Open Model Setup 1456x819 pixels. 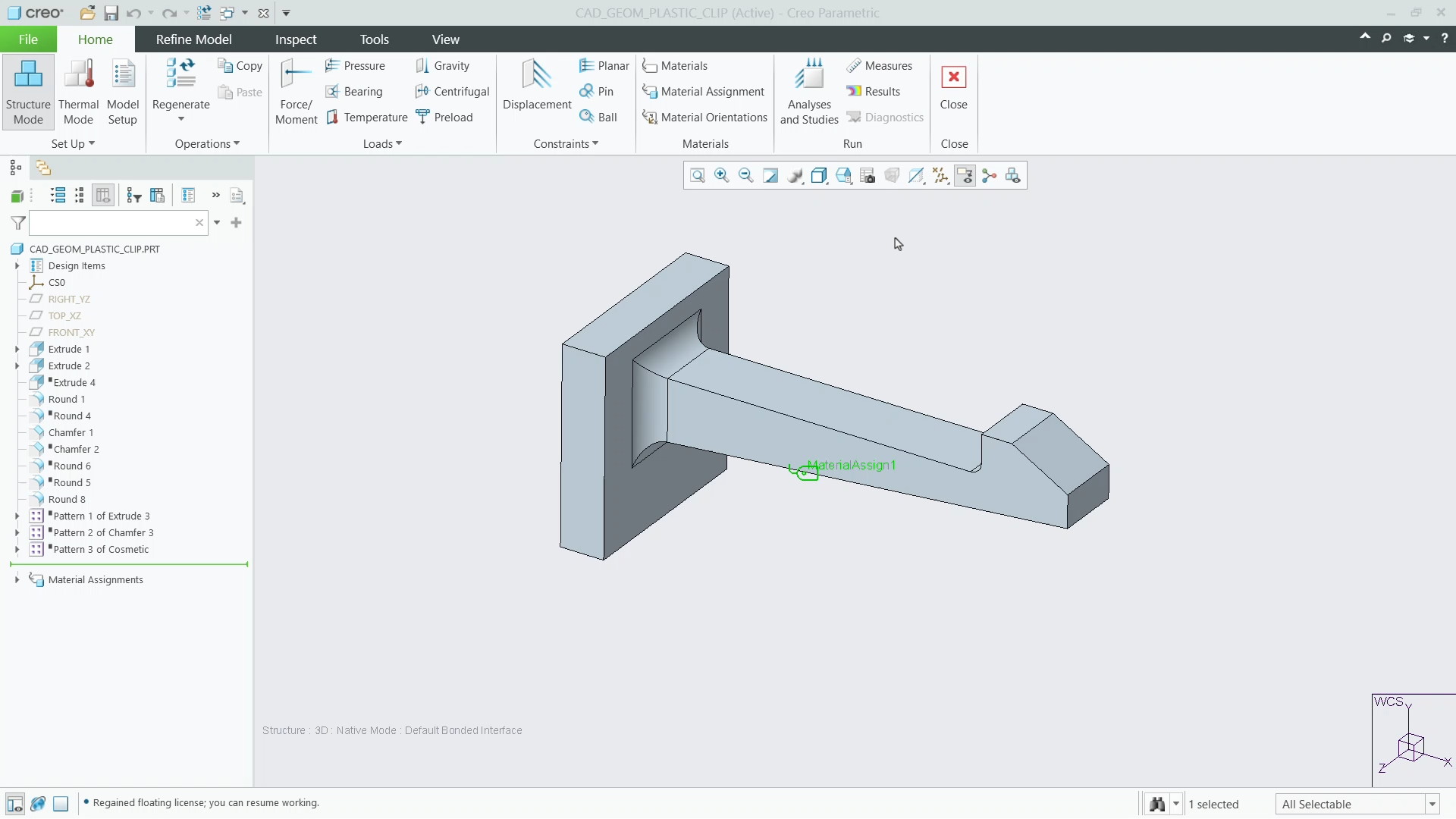(x=123, y=93)
